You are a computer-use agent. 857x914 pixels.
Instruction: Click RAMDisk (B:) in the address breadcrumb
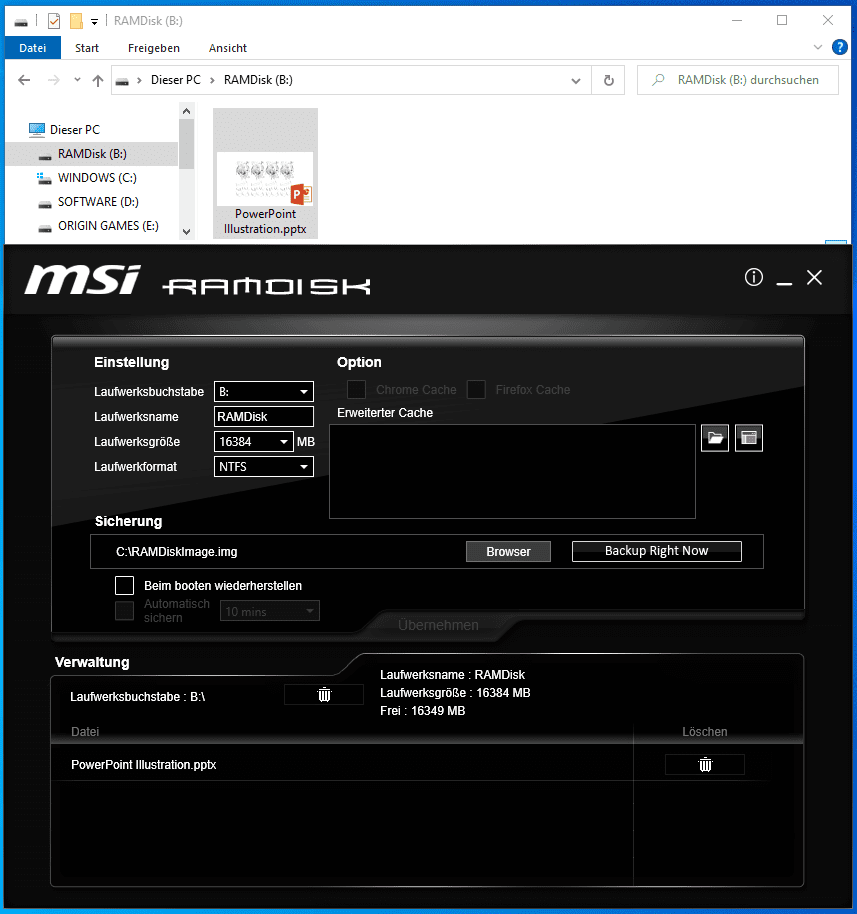(x=258, y=80)
